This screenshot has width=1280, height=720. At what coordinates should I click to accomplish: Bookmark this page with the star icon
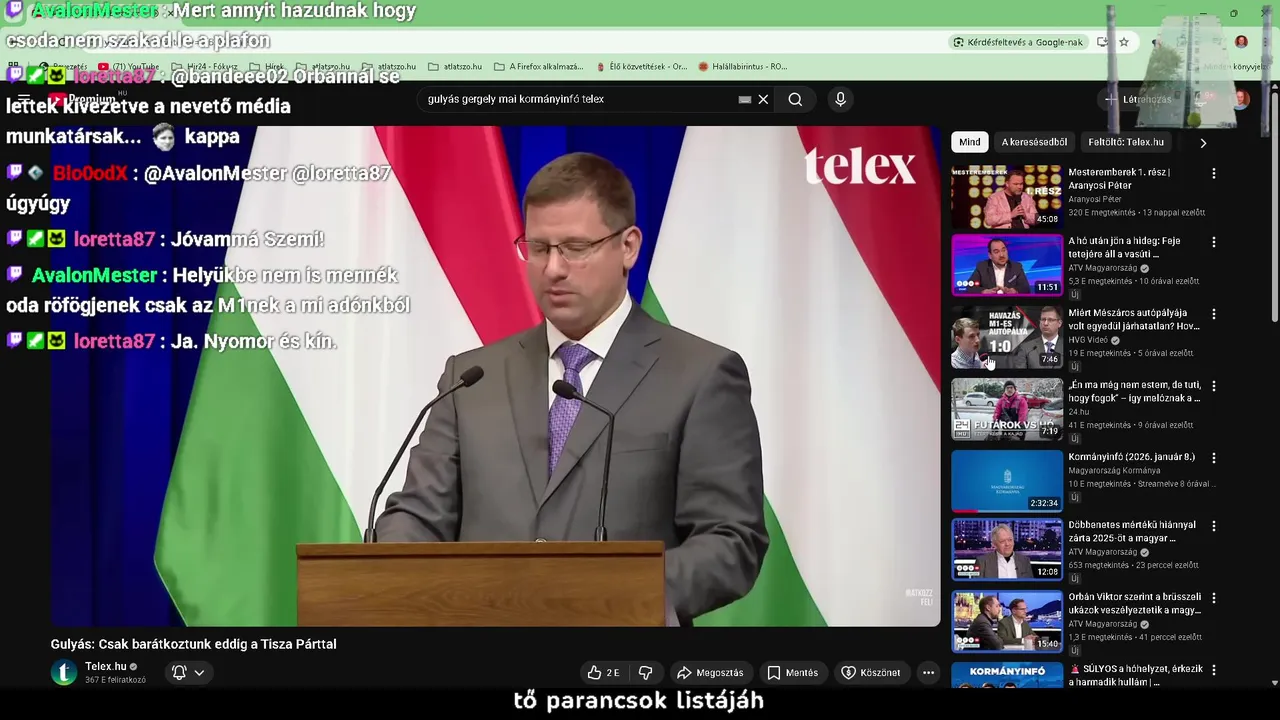1124,42
